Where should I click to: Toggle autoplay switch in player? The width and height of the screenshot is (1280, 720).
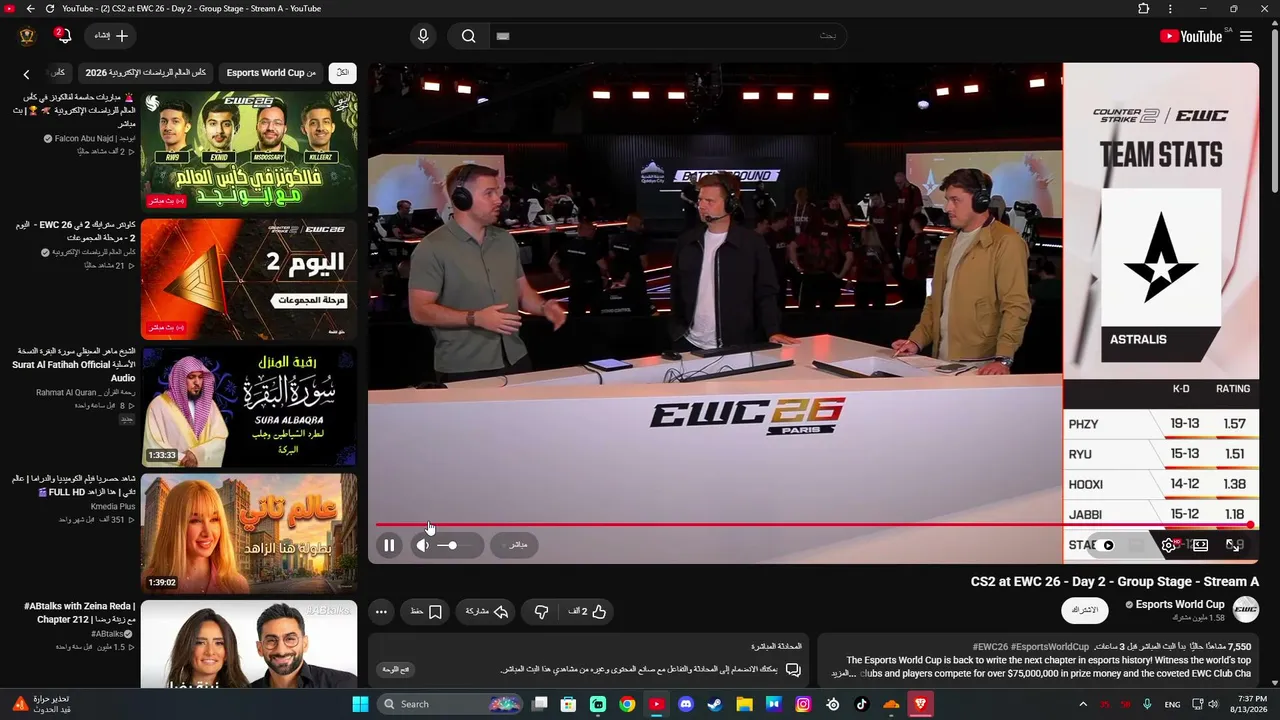pos(1105,545)
